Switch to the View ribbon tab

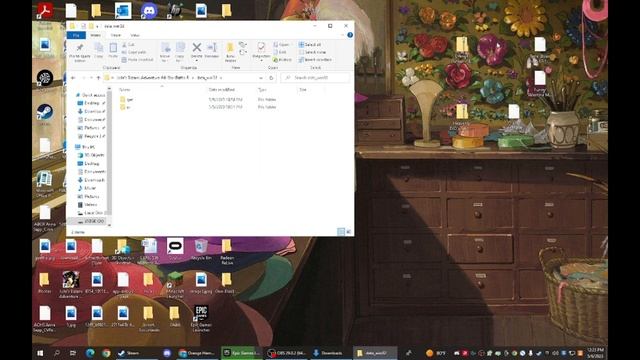point(135,35)
